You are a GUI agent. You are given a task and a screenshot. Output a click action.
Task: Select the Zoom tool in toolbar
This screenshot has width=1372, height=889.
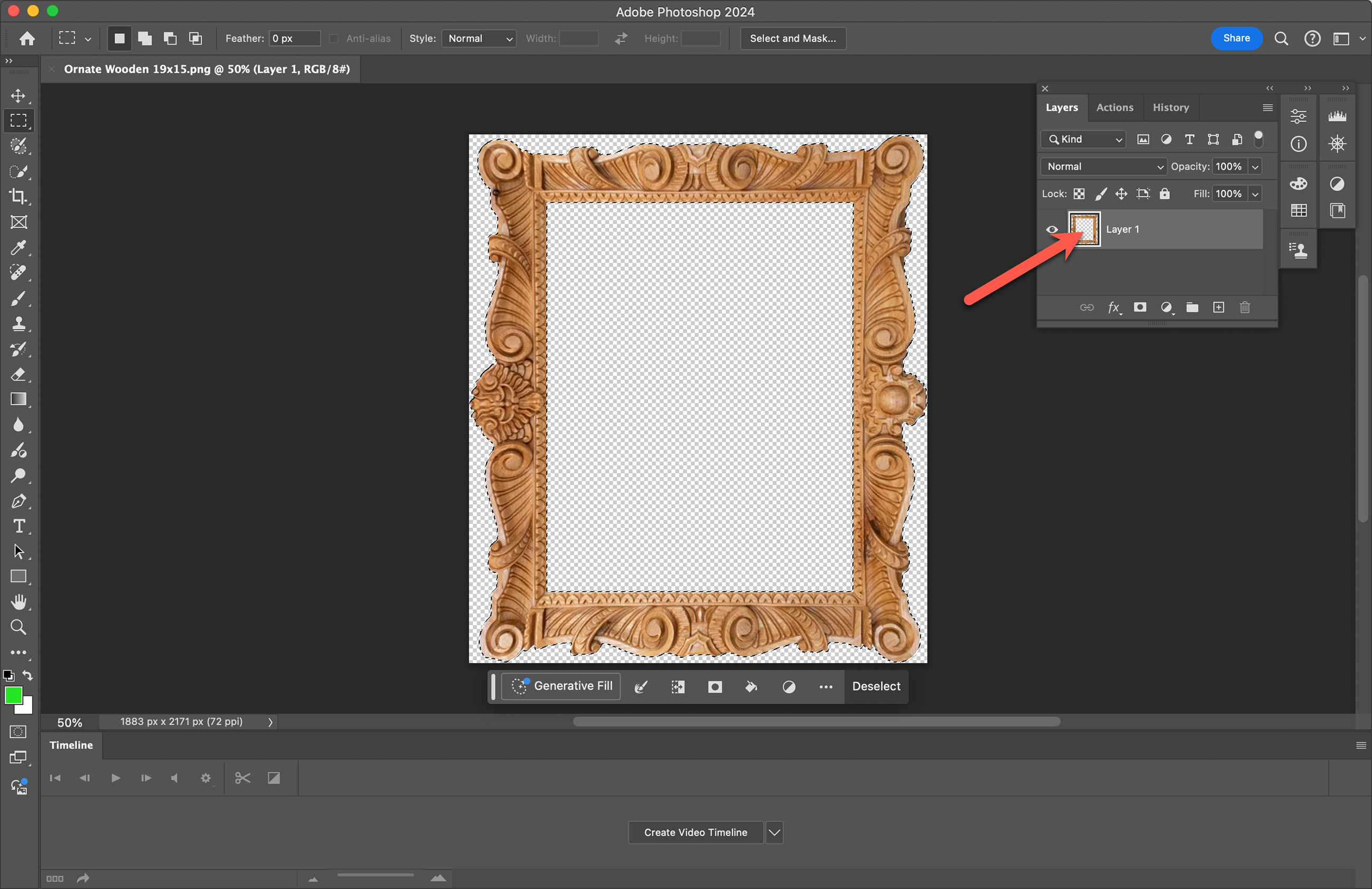[18, 627]
